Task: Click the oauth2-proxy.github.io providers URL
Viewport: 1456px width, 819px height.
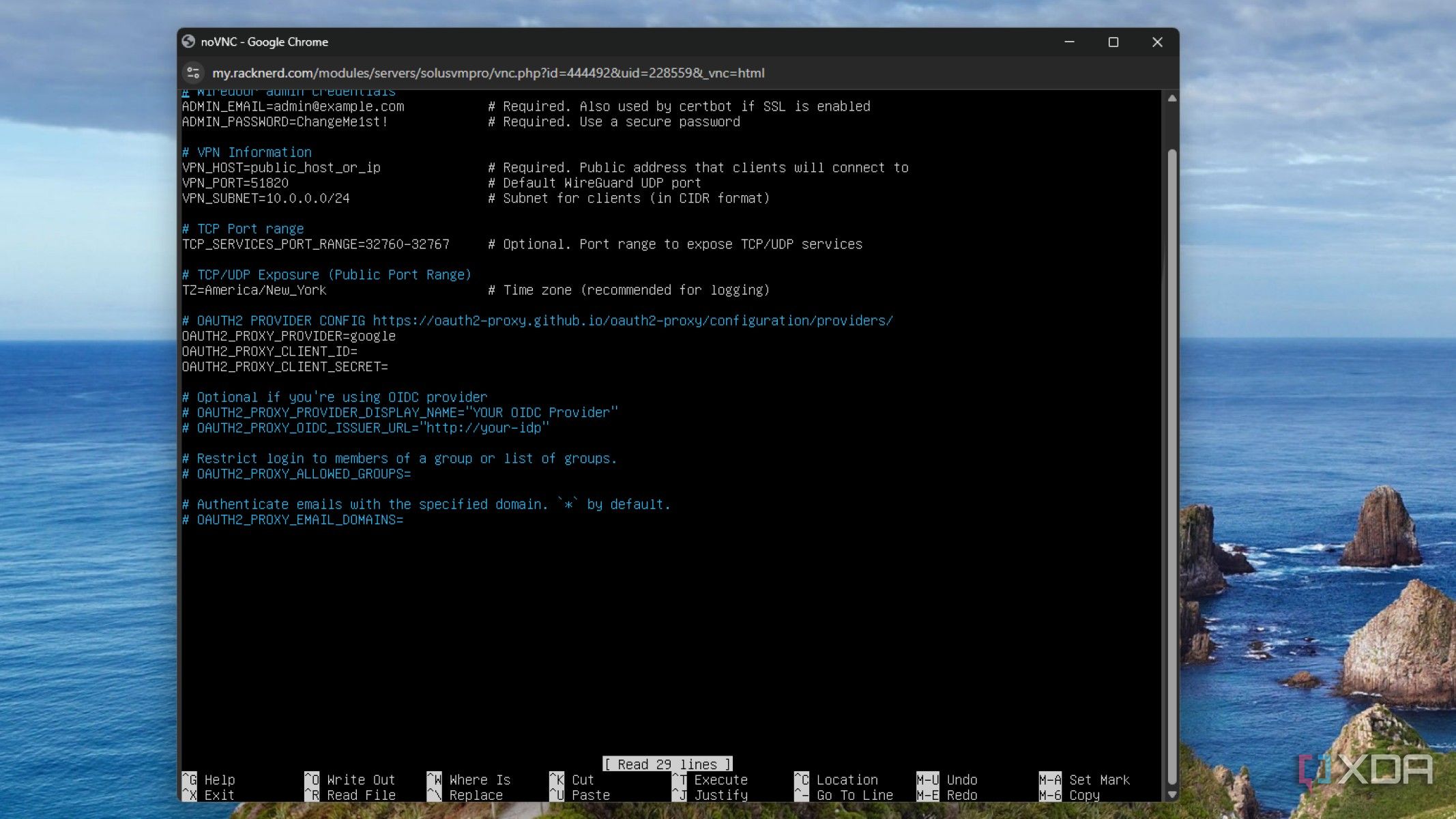Action: tap(632, 321)
